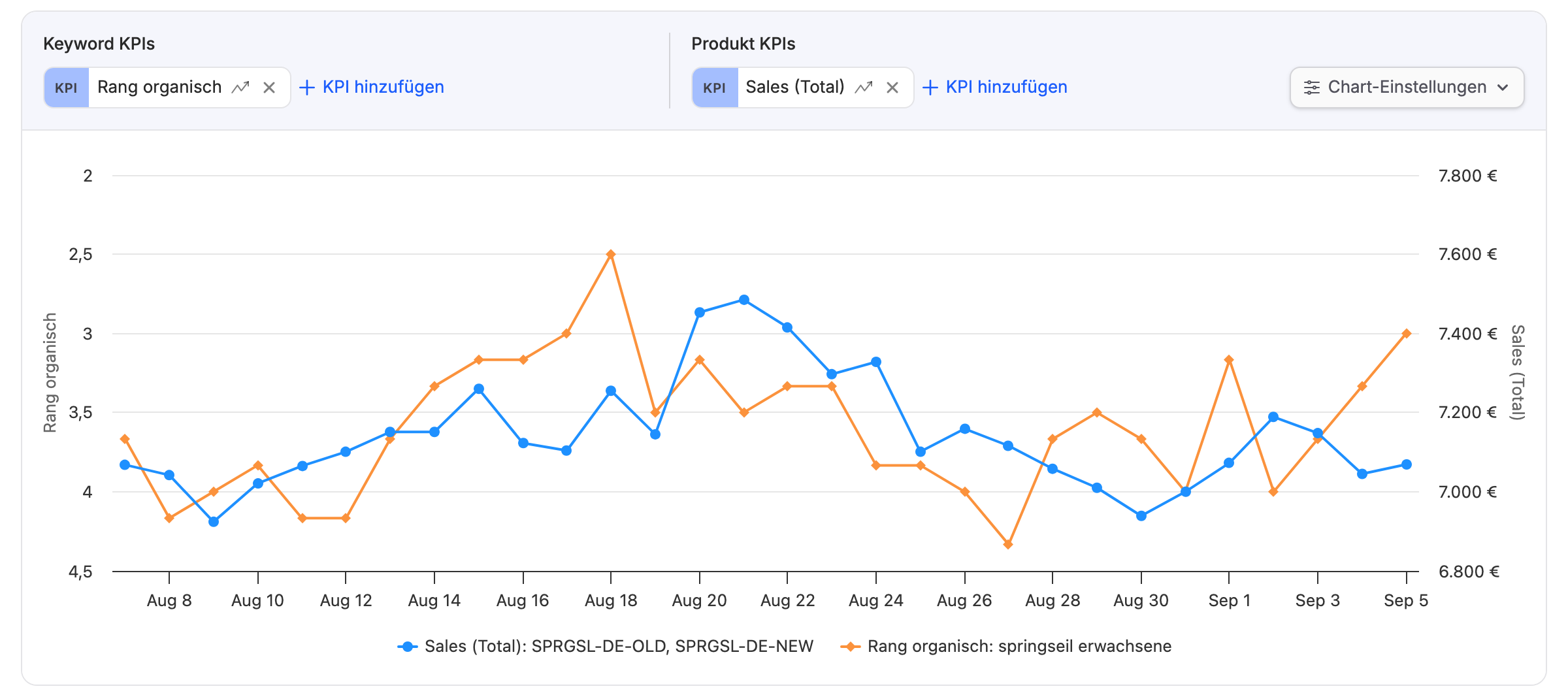Click the Rang organisch chip label
The image size is (1568, 695).
159,87
